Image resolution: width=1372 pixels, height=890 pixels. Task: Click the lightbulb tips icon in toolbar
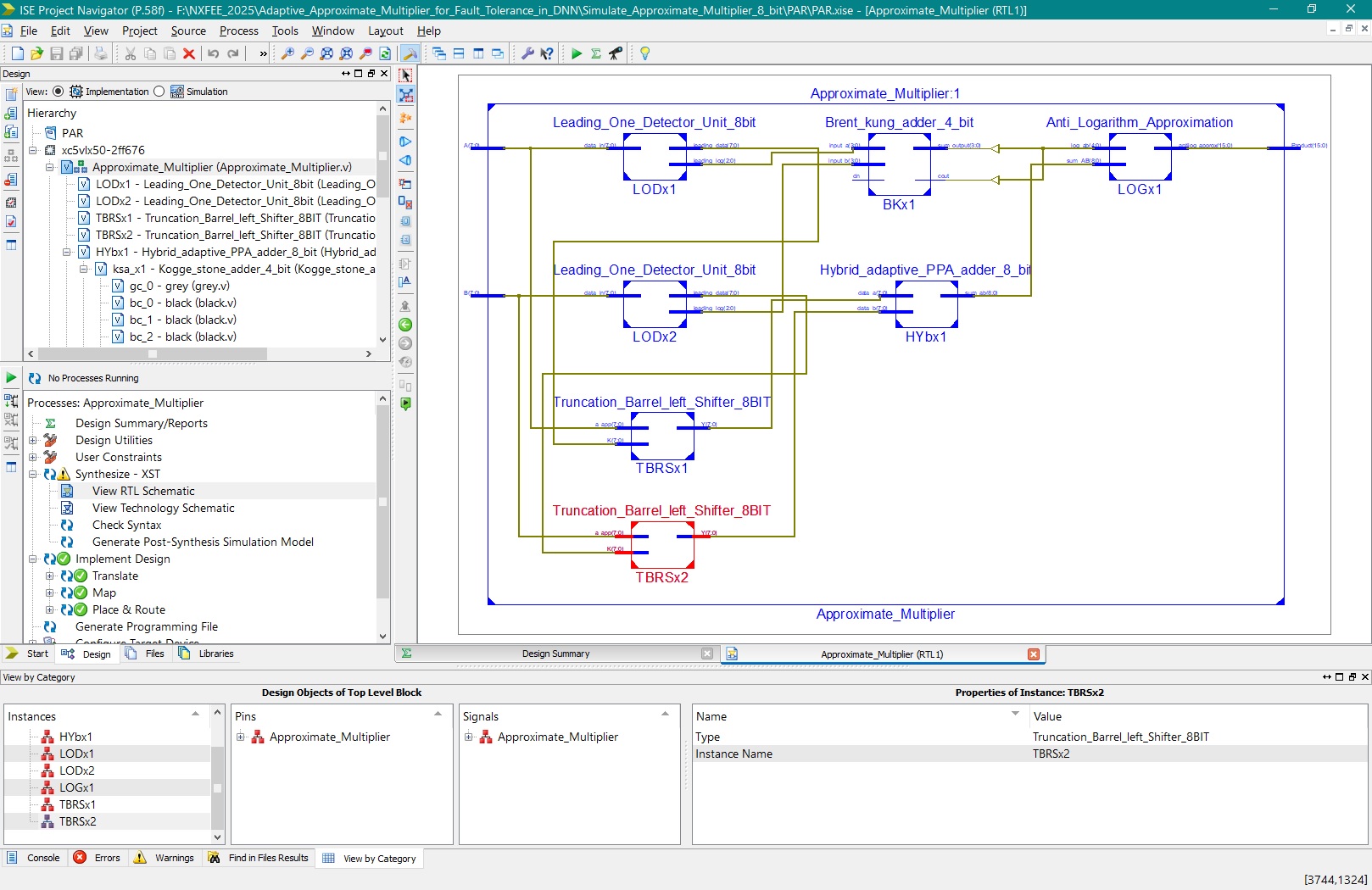(x=644, y=53)
